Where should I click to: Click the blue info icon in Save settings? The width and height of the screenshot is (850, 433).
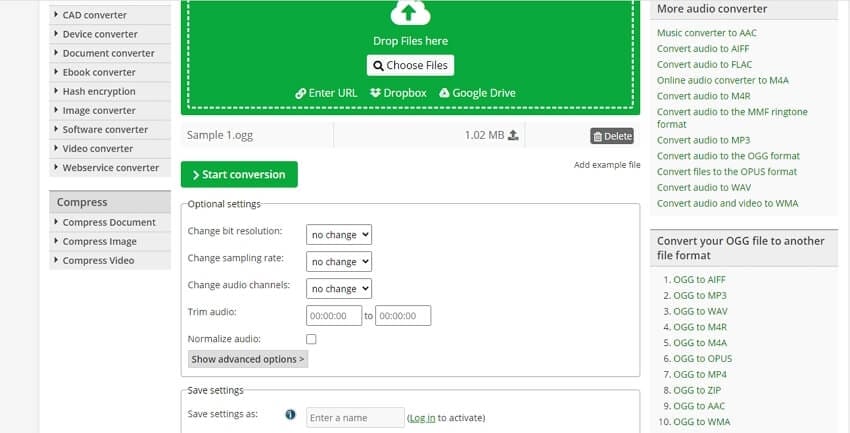291,415
